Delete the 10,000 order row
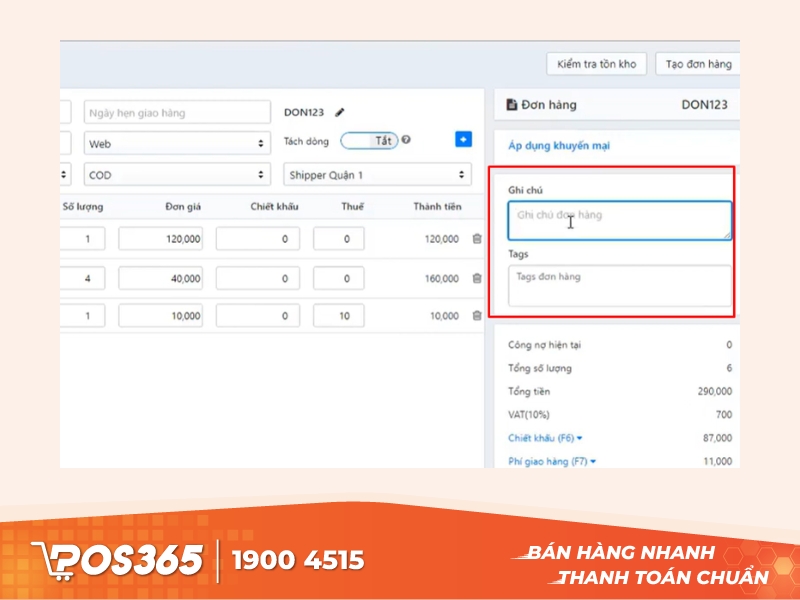The height and width of the screenshot is (600, 800). tap(476, 316)
